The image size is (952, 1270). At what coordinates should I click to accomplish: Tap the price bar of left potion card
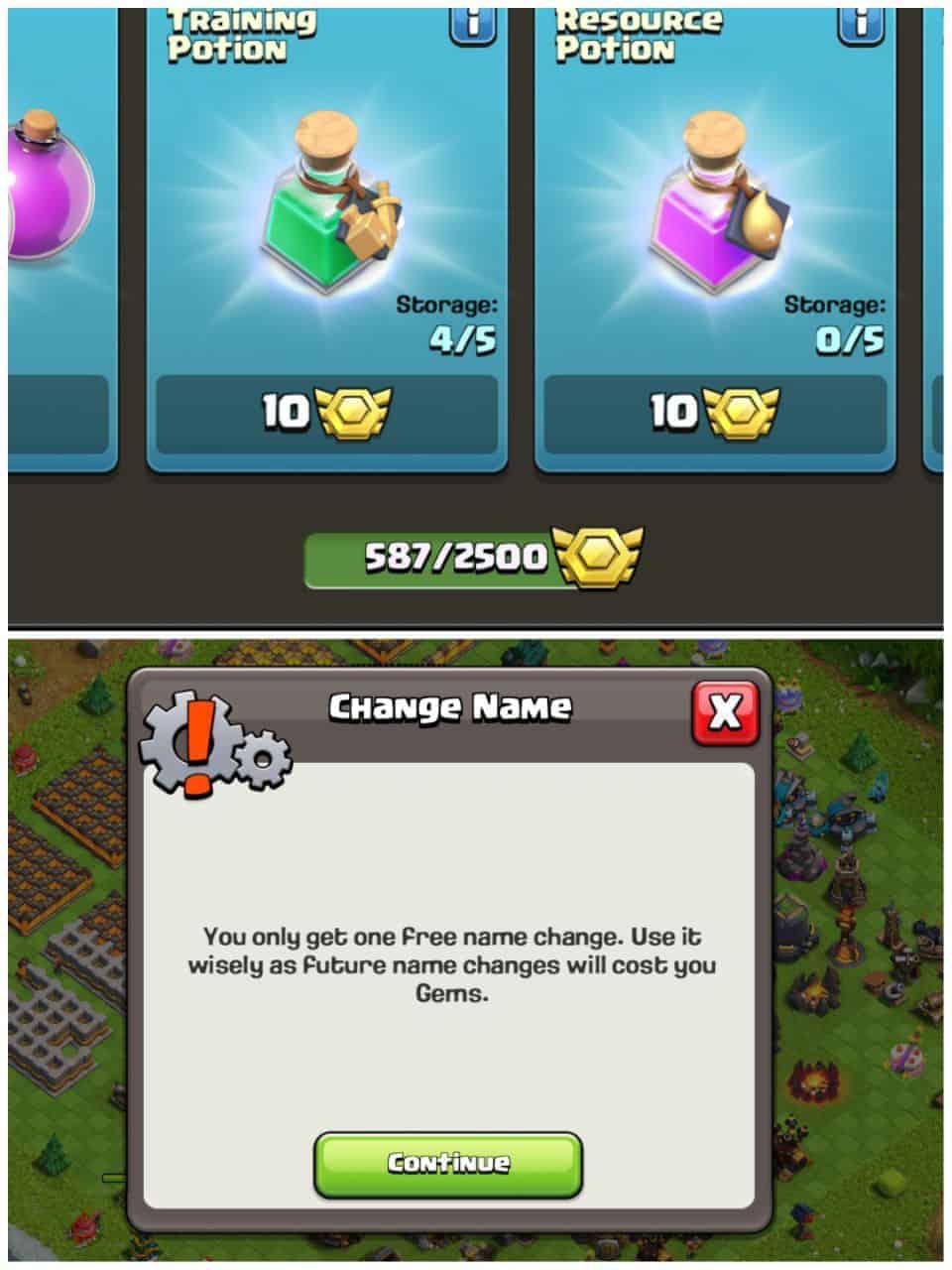pyautogui.click(x=58, y=413)
